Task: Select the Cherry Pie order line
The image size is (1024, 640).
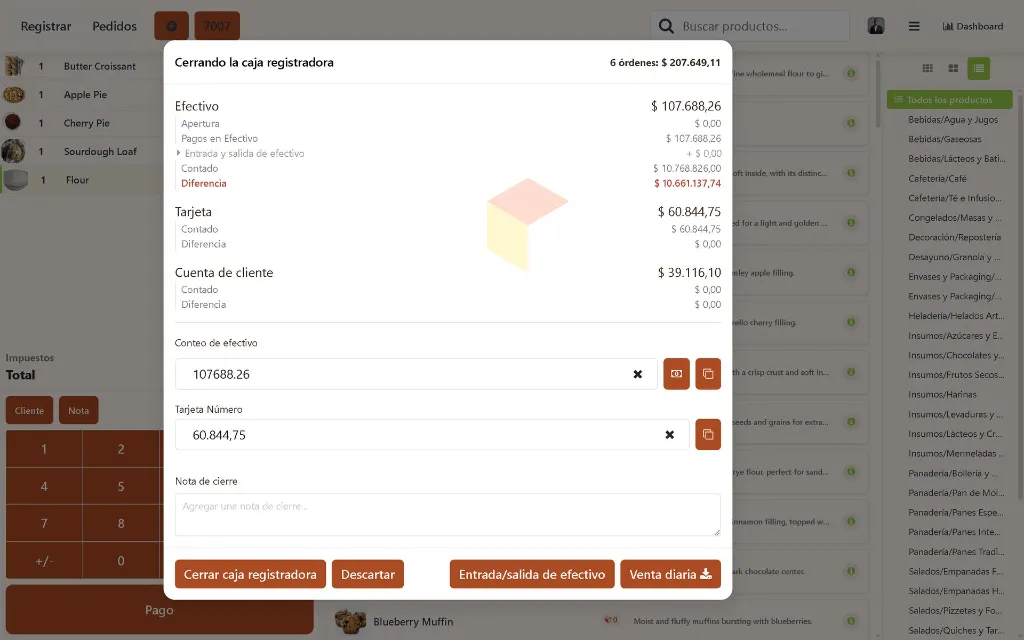Action: (x=82, y=123)
